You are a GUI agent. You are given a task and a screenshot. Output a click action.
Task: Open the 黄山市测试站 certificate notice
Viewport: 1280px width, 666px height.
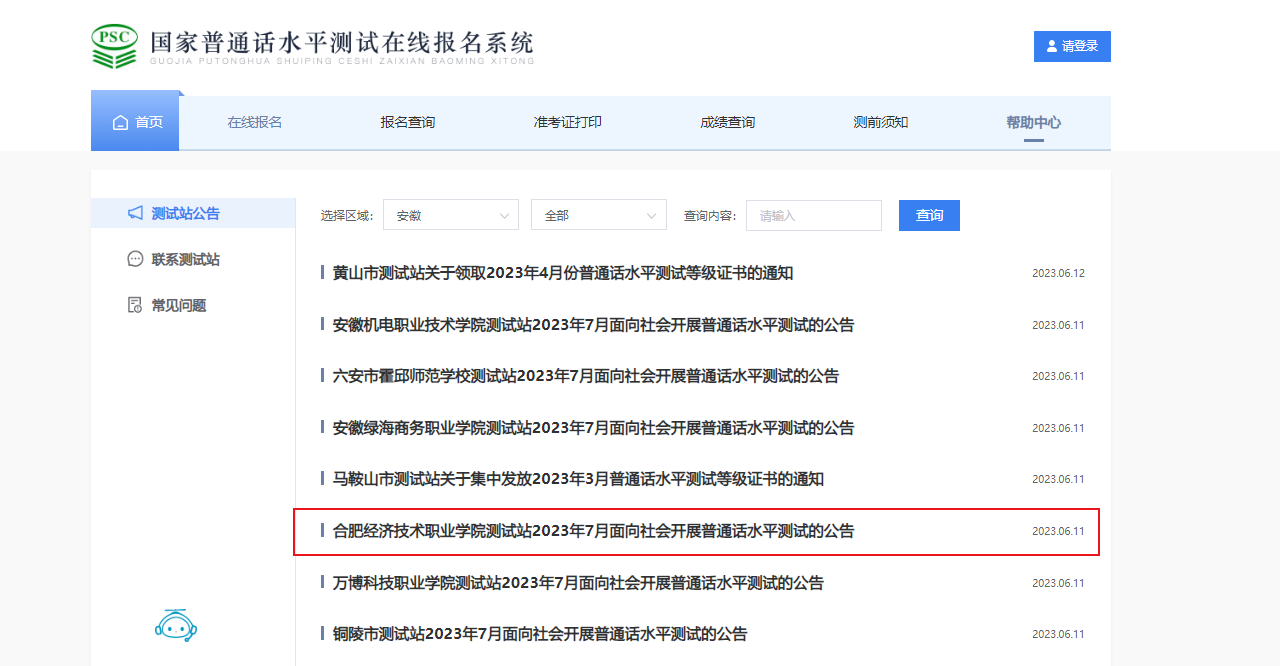[x=562, y=273]
